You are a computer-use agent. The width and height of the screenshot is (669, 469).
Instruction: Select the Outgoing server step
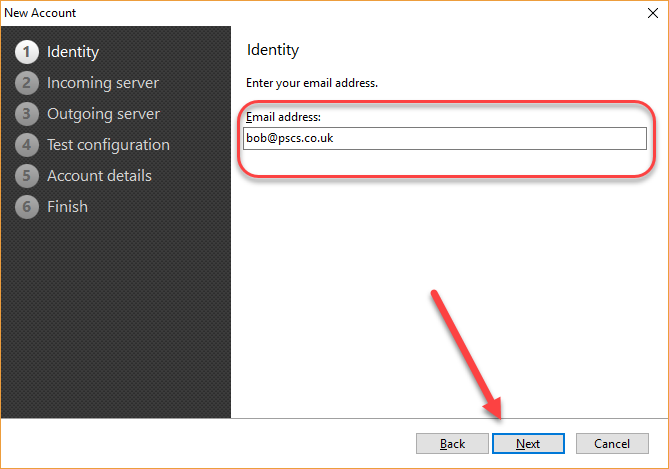click(103, 114)
